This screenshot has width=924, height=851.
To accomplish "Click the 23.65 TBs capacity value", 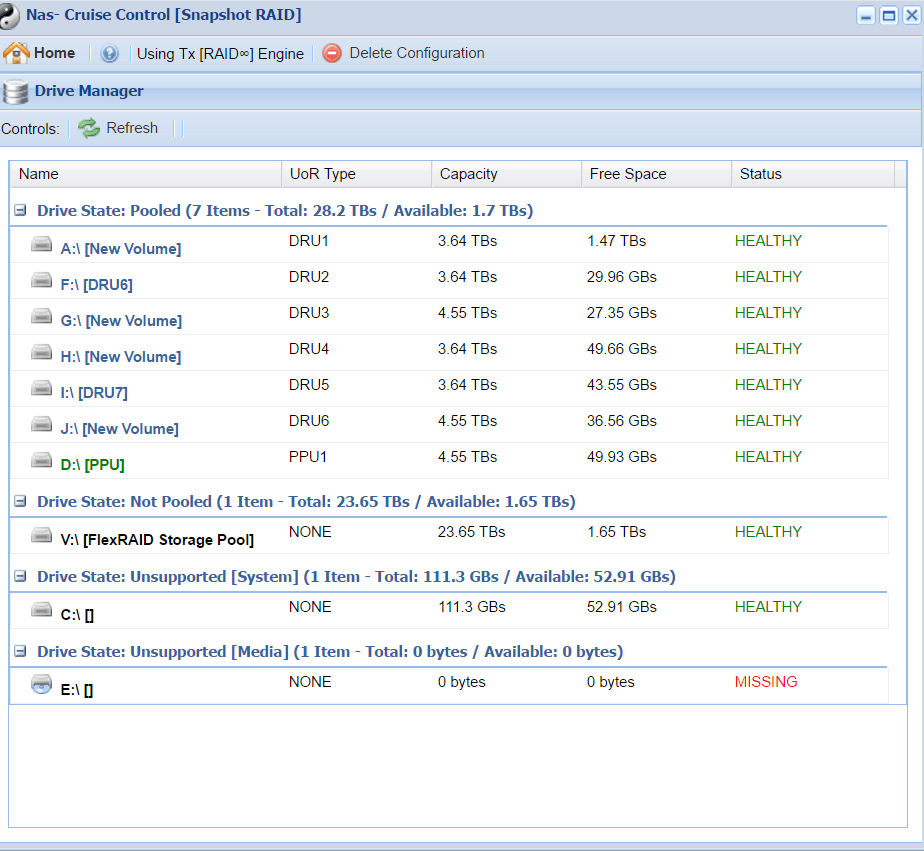I will [x=471, y=532].
